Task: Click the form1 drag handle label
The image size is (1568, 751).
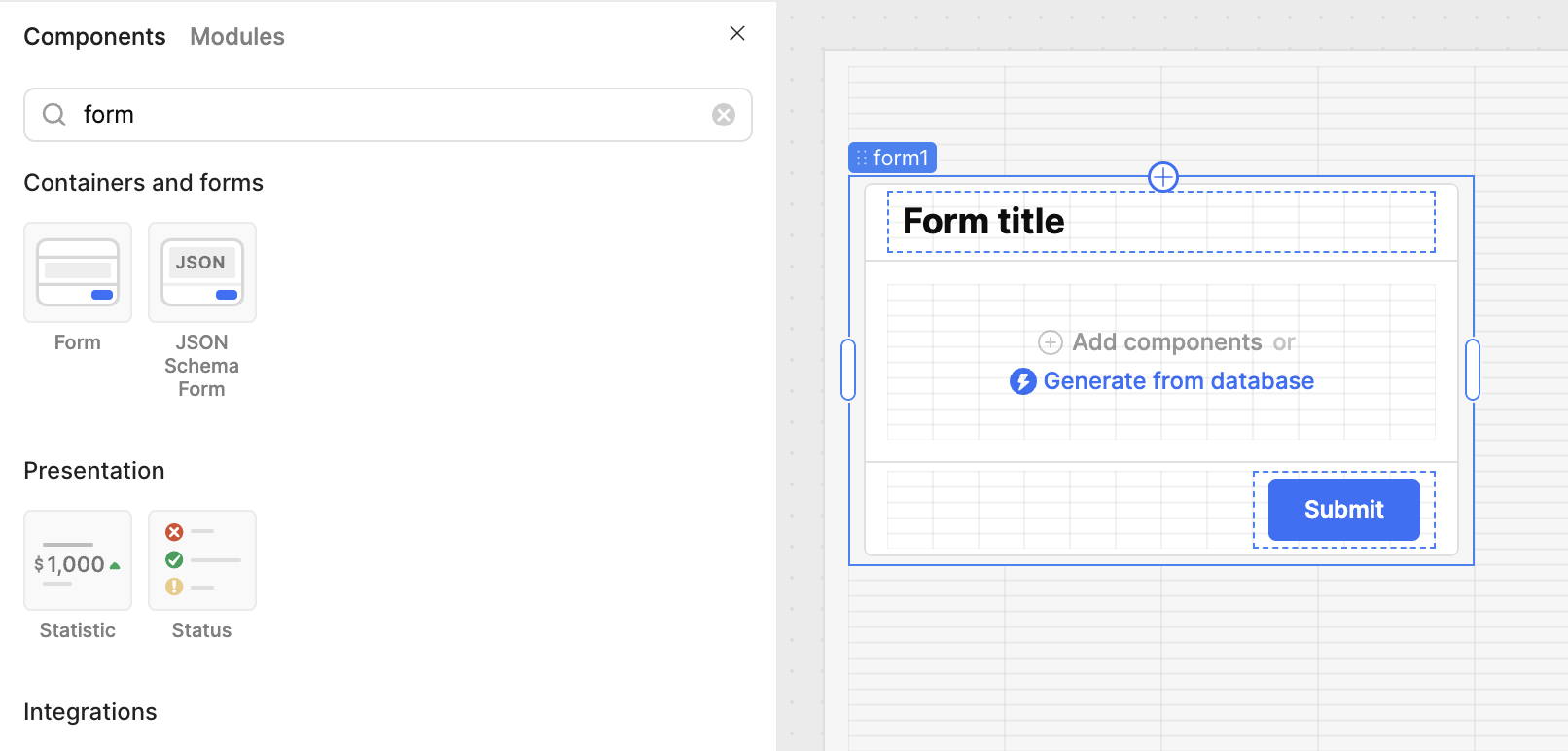Action: pyautogui.click(x=892, y=158)
